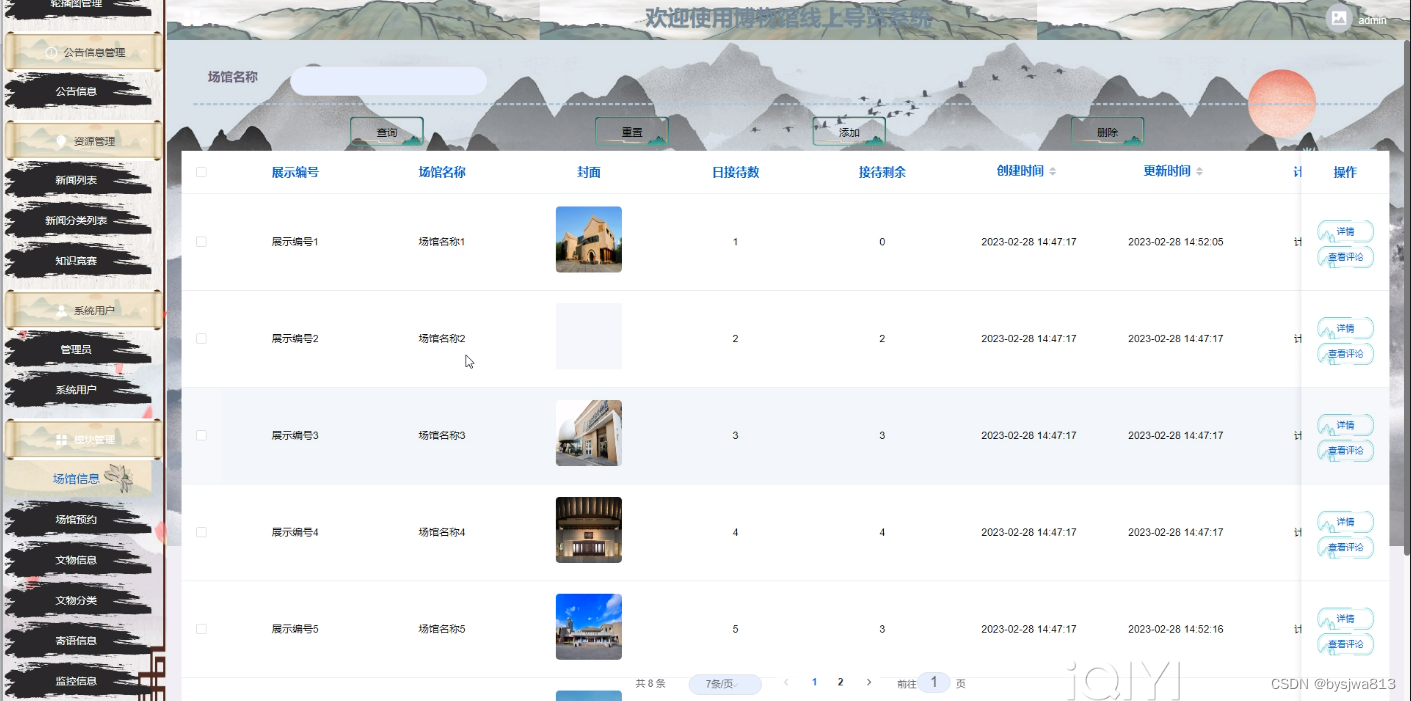The width and height of the screenshot is (1411, 701).
Task: Click the 公告信息管理 group icon
Action: pyautogui.click(x=52, y=52)
